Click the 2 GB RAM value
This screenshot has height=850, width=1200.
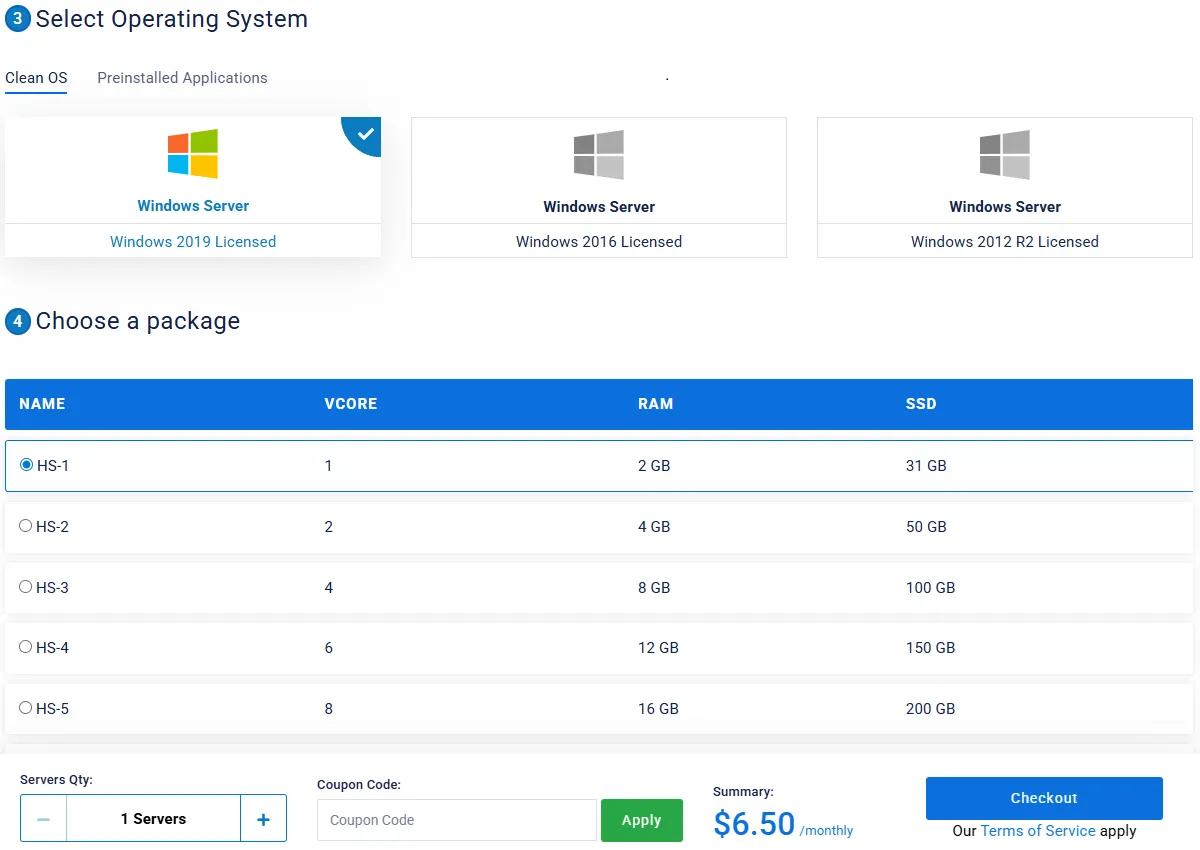click(654, 466)
